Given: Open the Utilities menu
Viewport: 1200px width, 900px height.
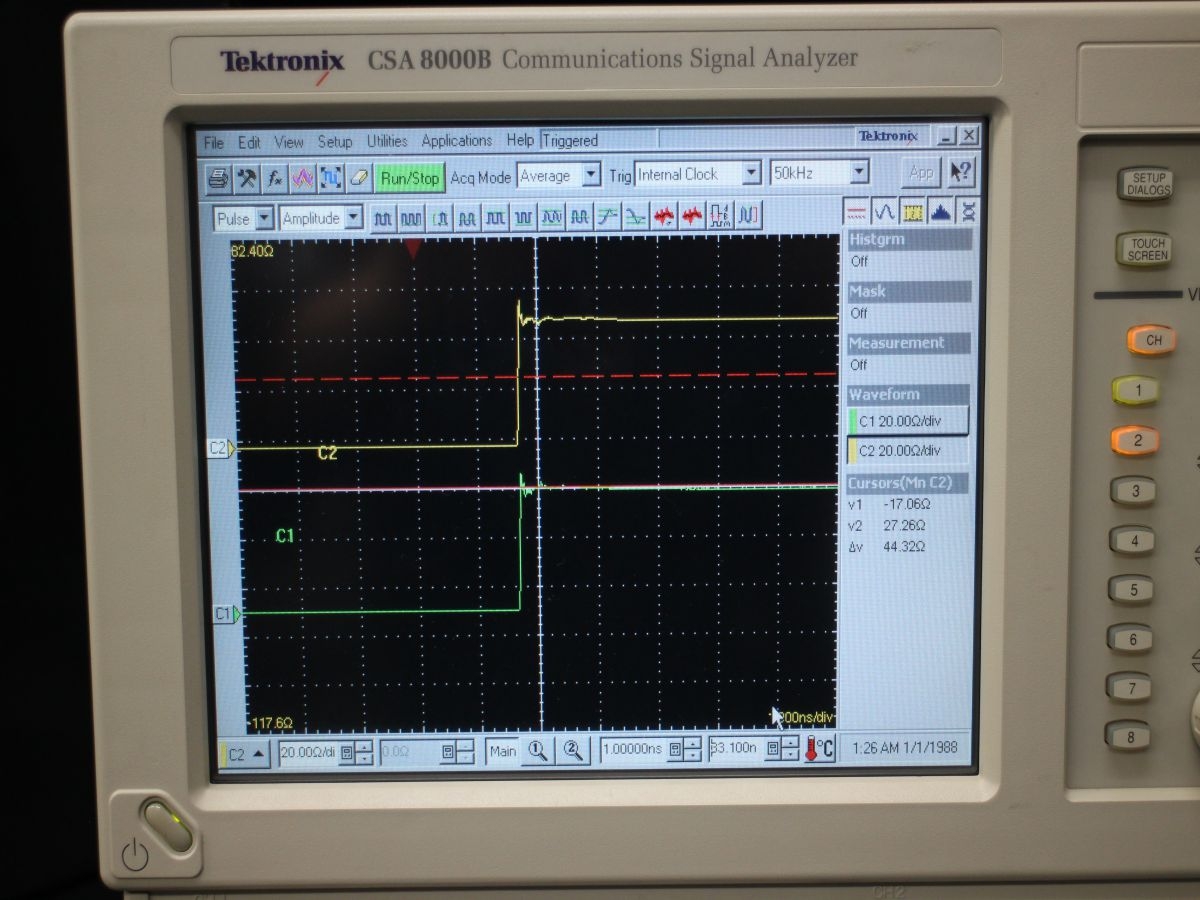Looking at the screenshot, I should (387, 141).
